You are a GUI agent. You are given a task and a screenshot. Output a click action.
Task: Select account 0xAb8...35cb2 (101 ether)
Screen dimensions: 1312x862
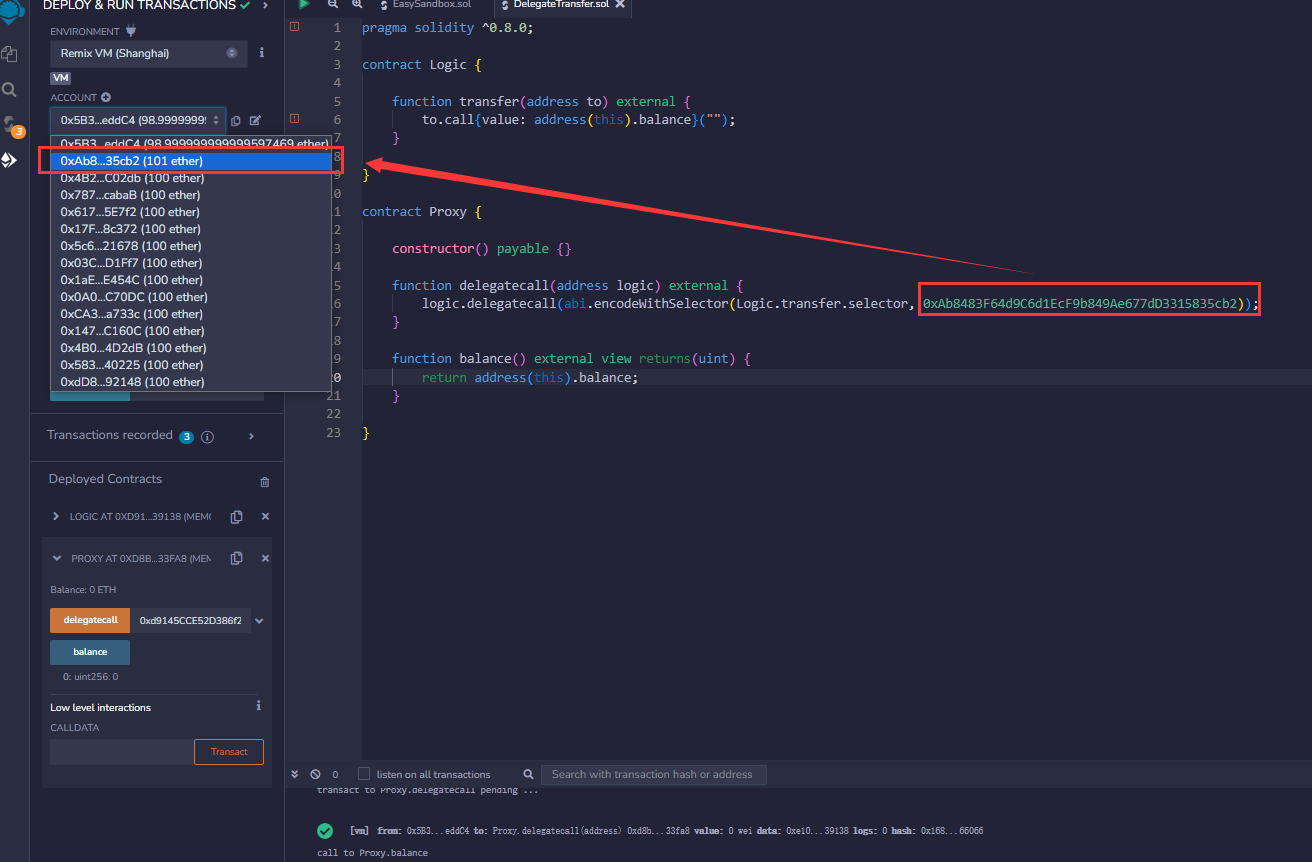(x=191, y=161)
